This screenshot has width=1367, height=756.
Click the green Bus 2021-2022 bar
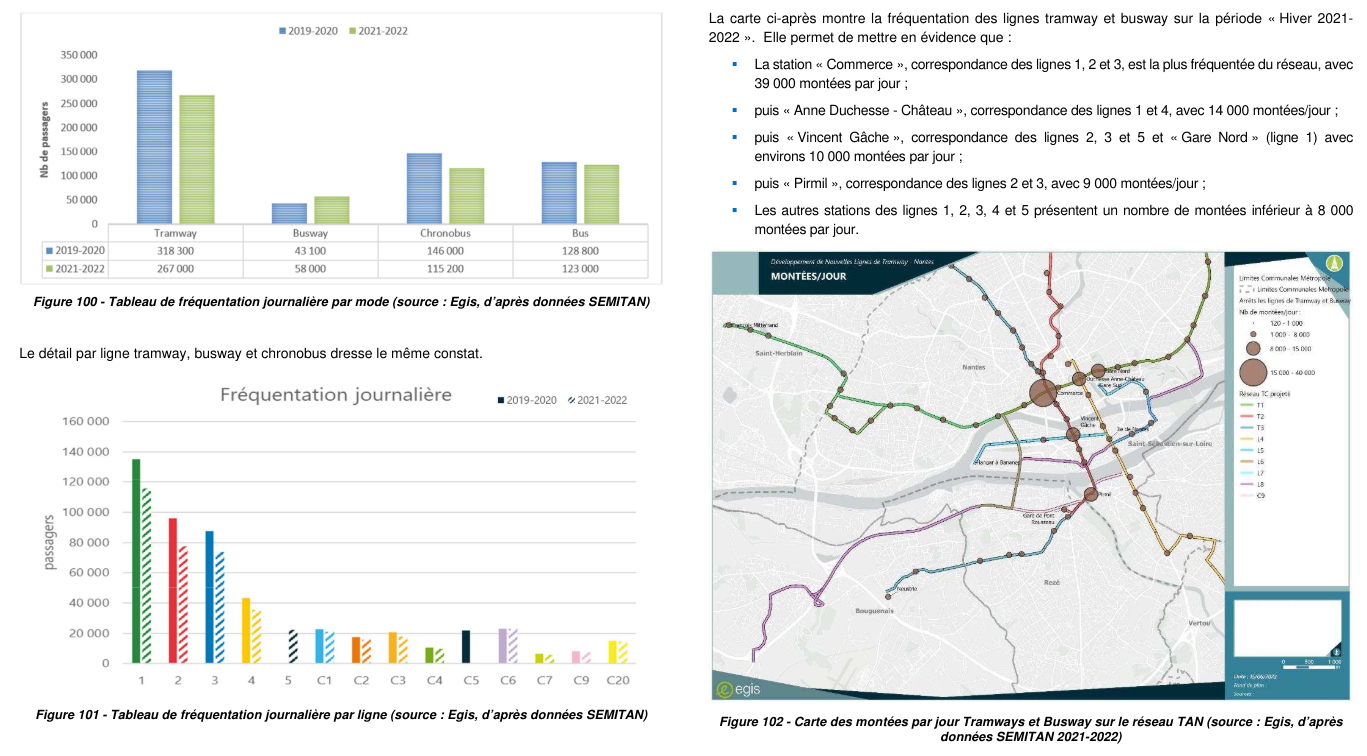601,195
